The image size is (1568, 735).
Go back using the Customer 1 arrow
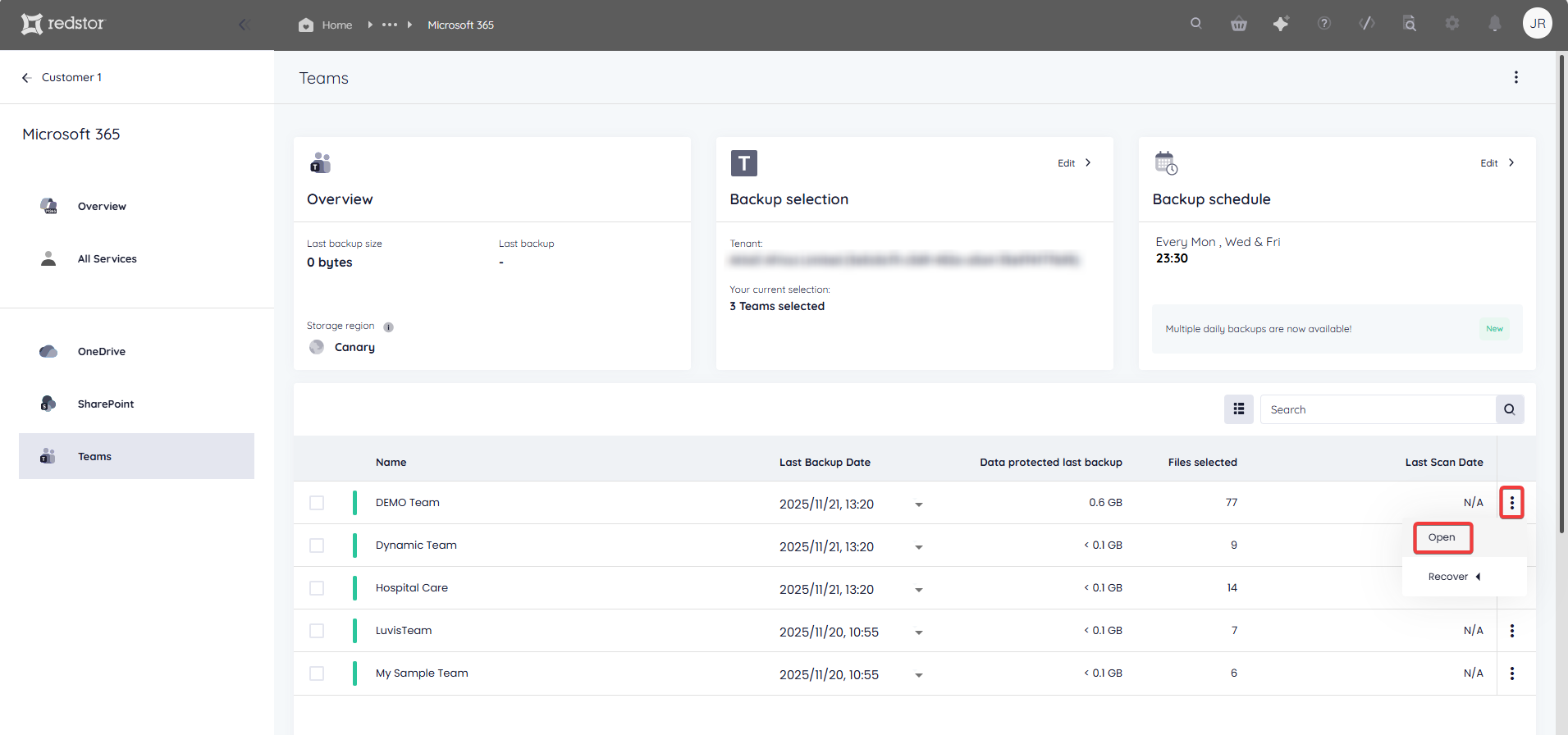pos(26,77)
